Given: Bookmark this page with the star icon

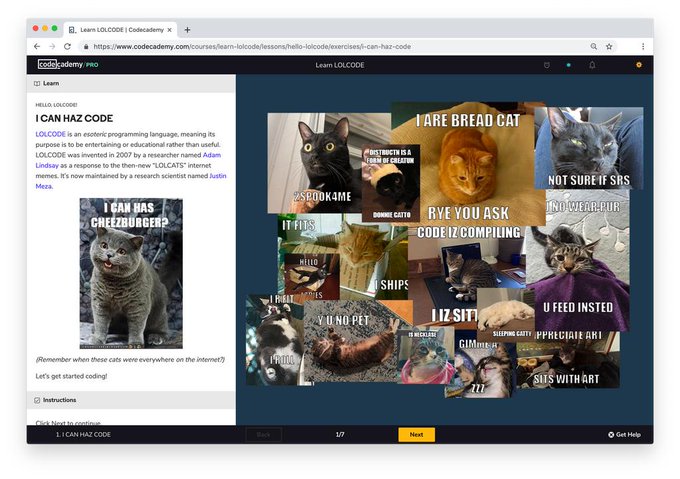Looking at the screenshot, I should 609,46.
